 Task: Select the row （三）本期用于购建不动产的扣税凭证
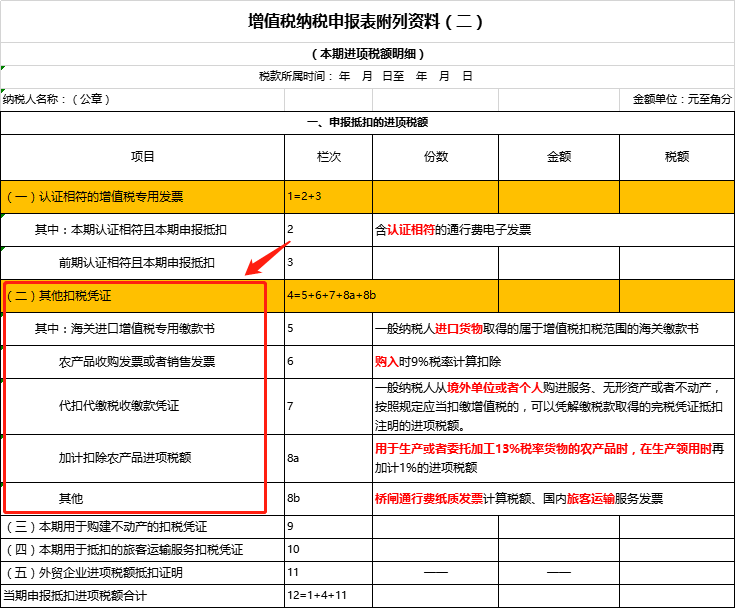click(142, 527)
